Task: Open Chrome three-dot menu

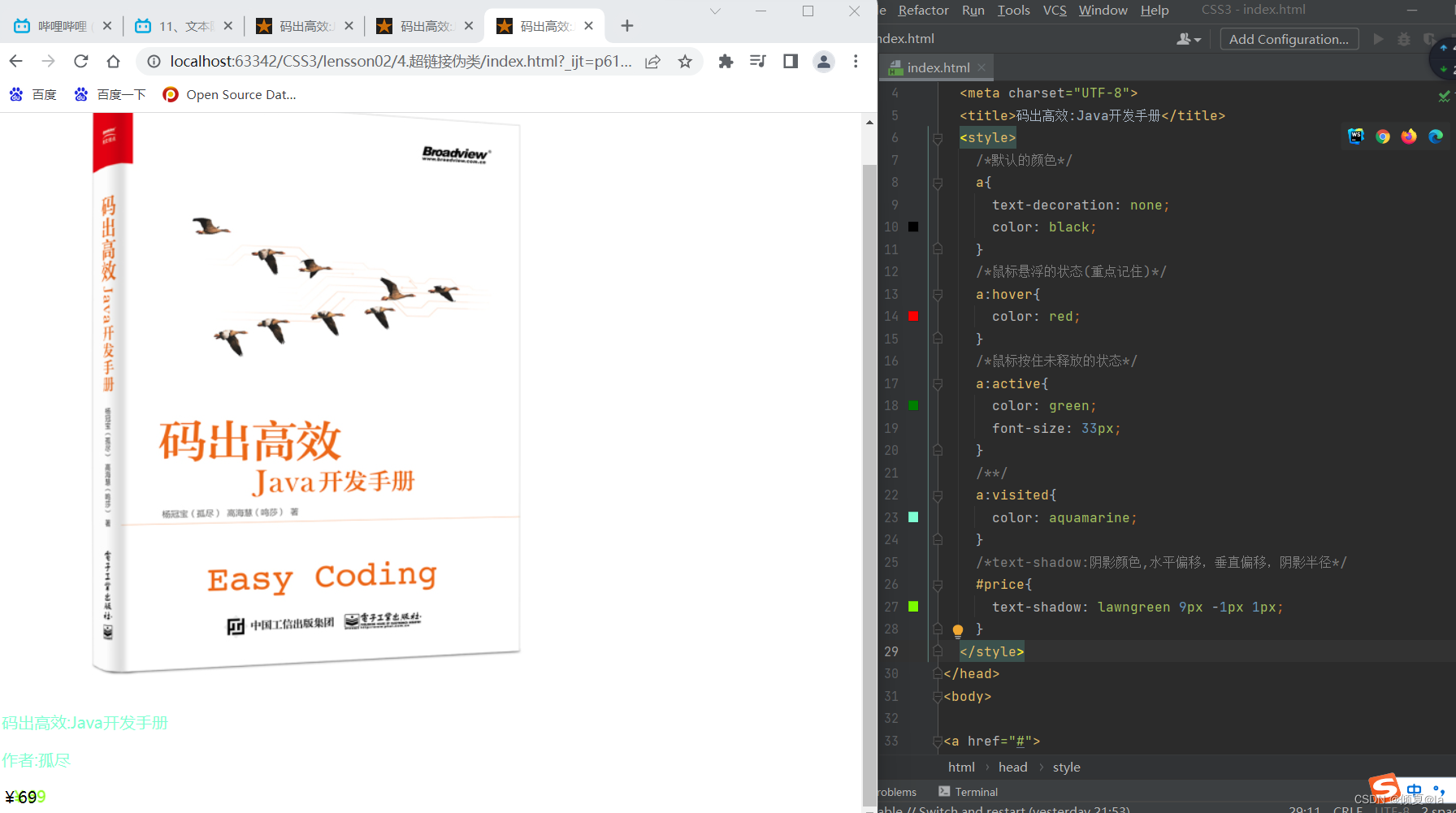Action: point(856,62)
